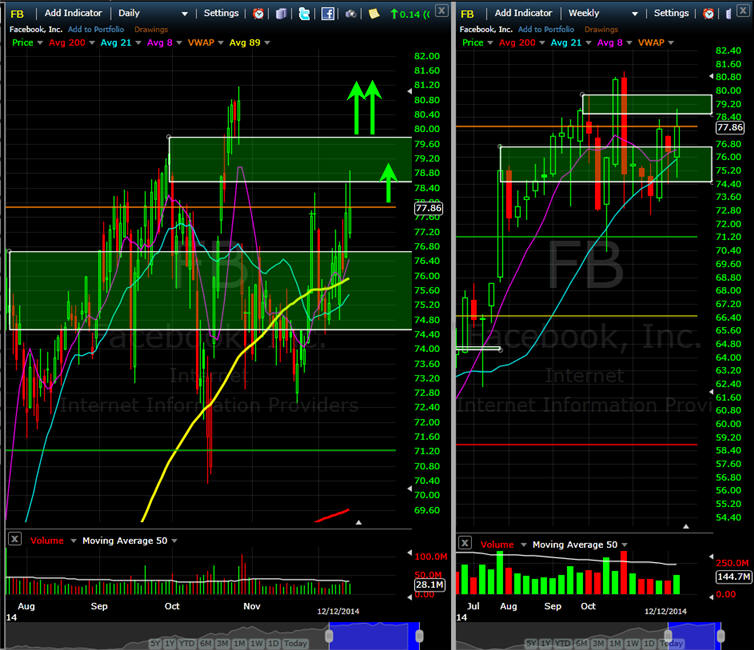Screen dimensions: 754x650
Task: Expand VWAP dropdown in Daily chart
Action: click(221, 43)
